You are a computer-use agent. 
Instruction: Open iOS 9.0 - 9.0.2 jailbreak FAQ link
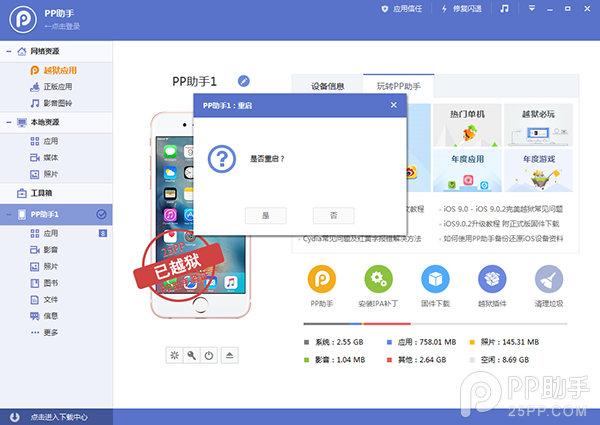pos(503,209)
